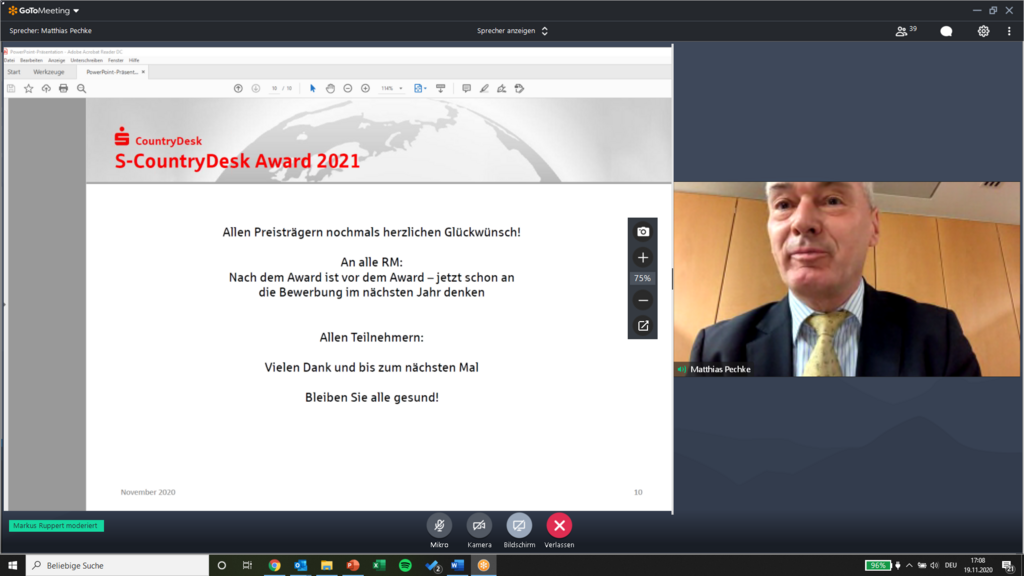The image size is (1024, 576).
Task: Turn on the Kamera button
Action: point(479,526)
